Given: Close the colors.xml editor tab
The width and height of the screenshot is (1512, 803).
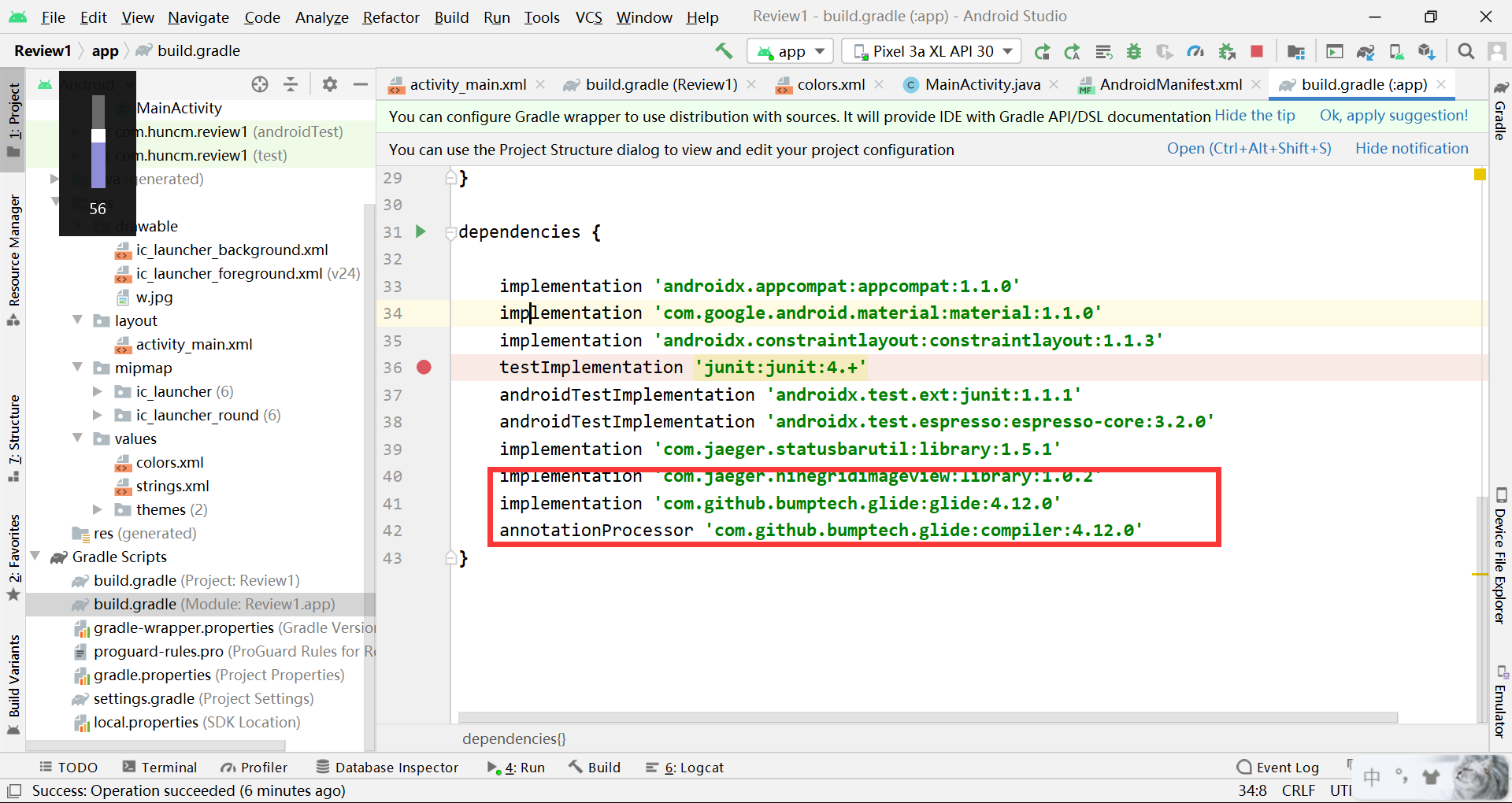Looking at the screenshot, I should tap(879, 84).
